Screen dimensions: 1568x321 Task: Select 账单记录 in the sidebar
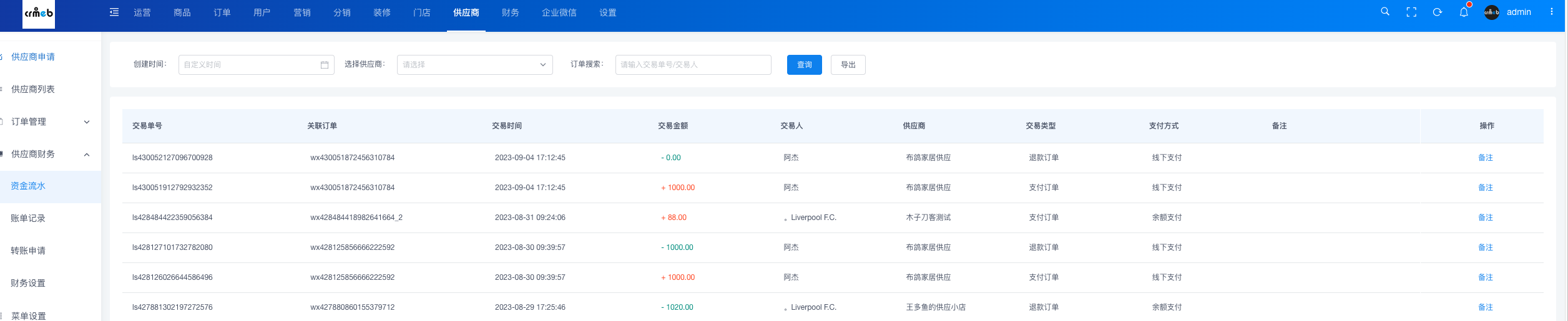click(28, 218)
